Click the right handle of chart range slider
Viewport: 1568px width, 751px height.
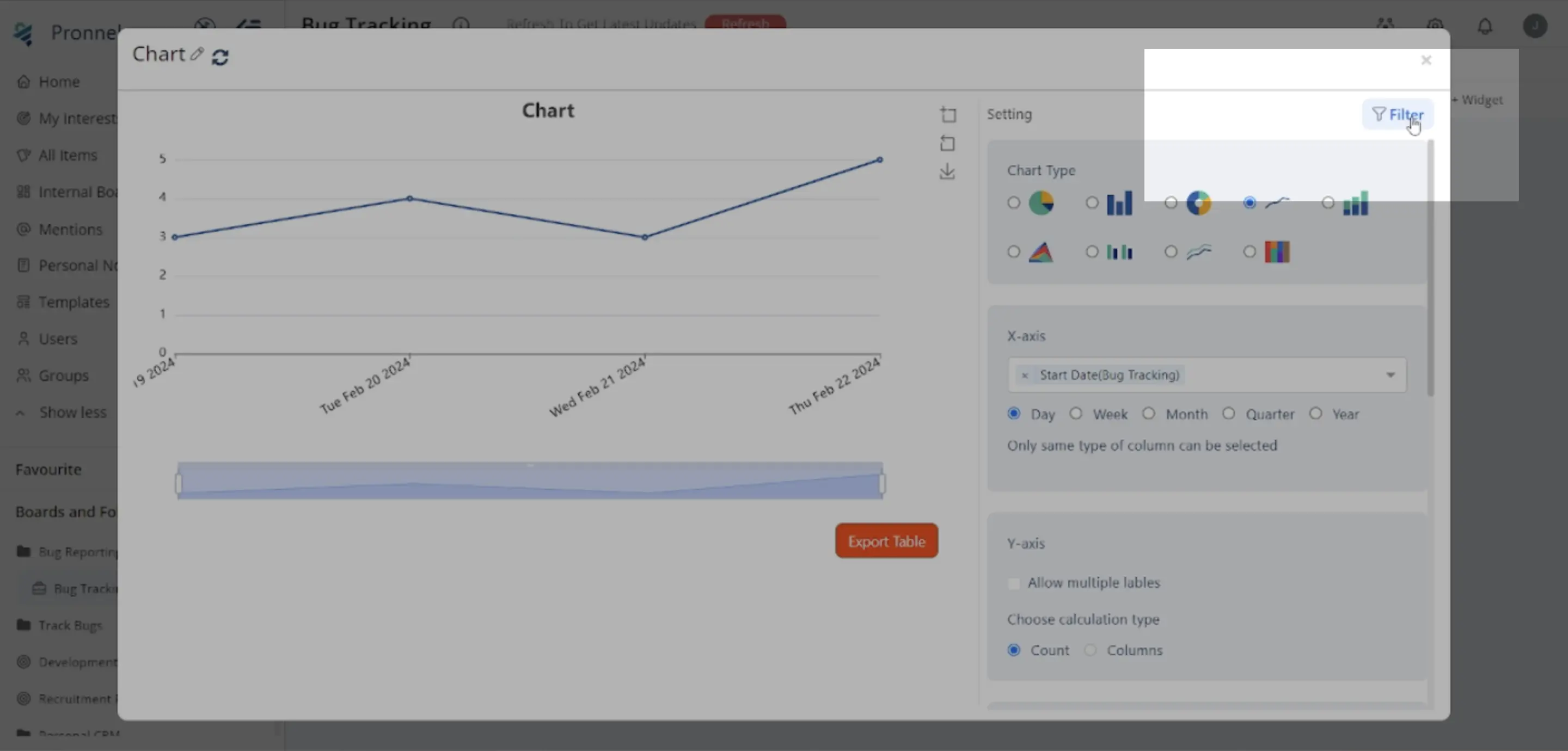[x=882, y=483]
